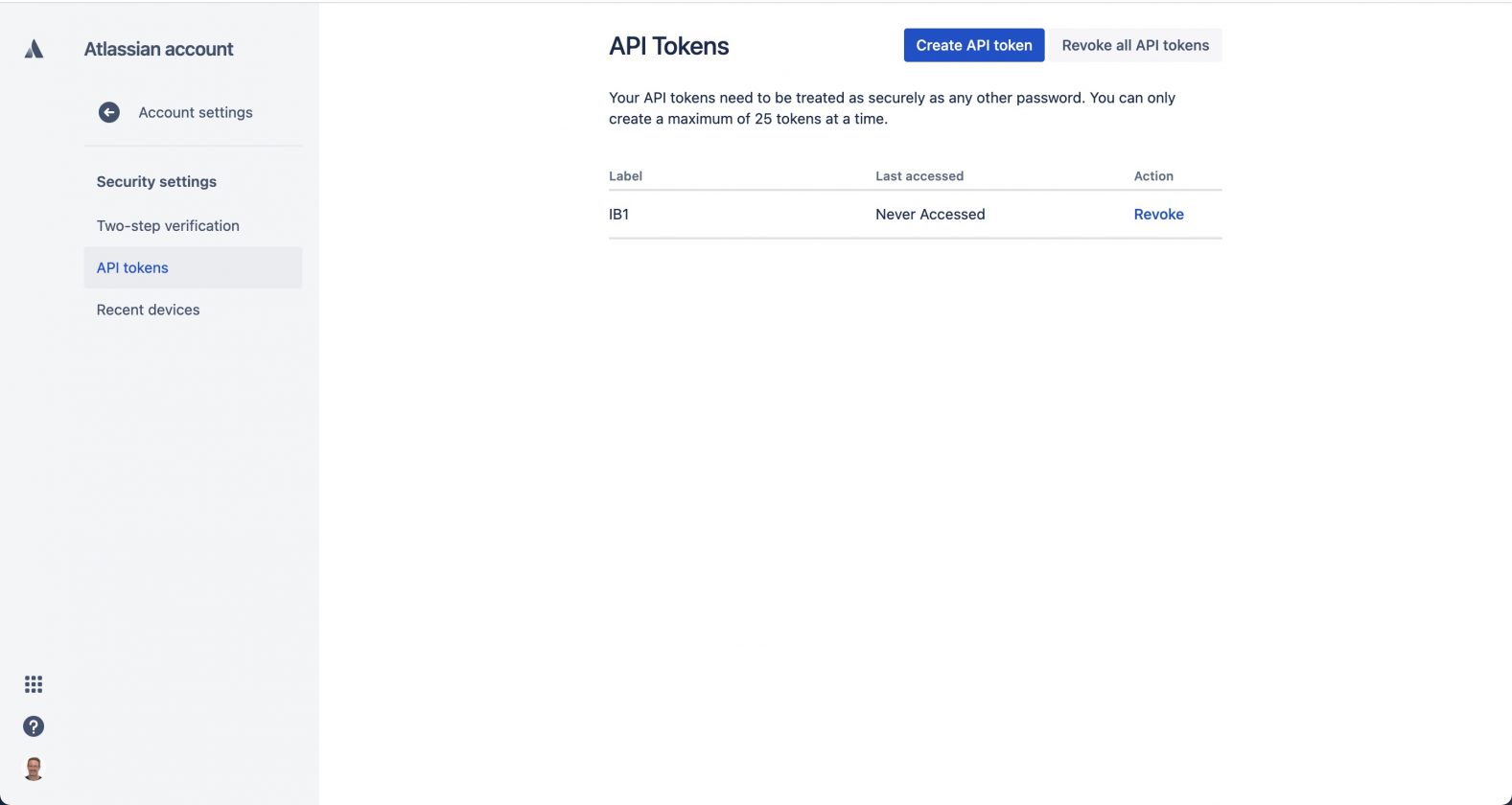Click the Atlassian logo icon
Viewport: 1512px width, 805px height.
point(34,49)
